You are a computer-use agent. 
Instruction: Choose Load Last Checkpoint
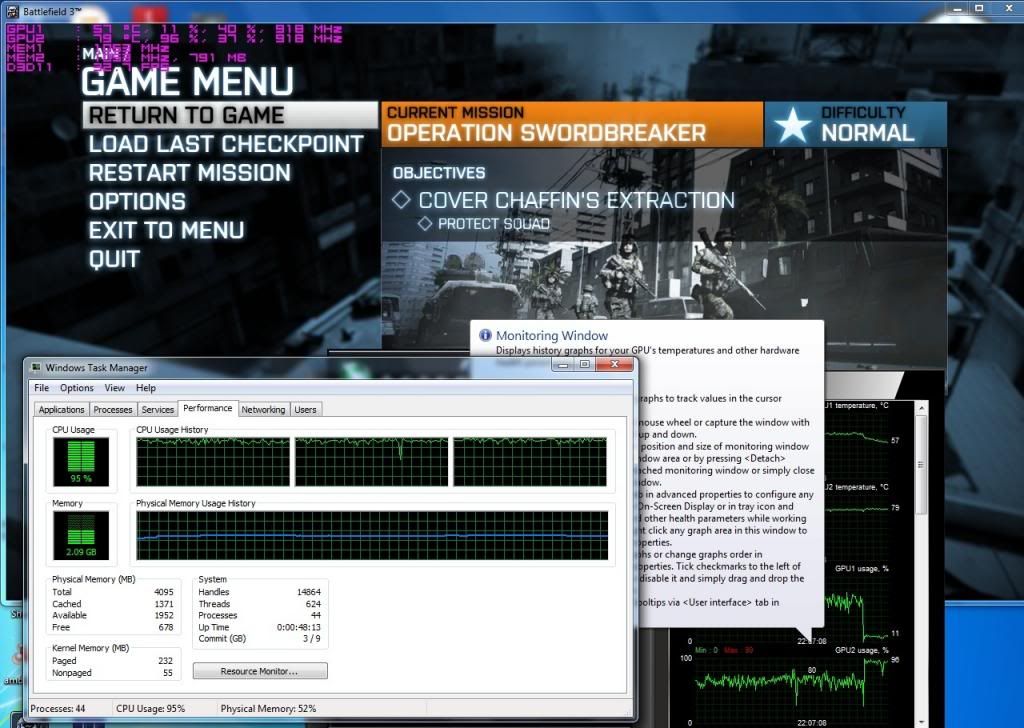click(x=226, y=144)
